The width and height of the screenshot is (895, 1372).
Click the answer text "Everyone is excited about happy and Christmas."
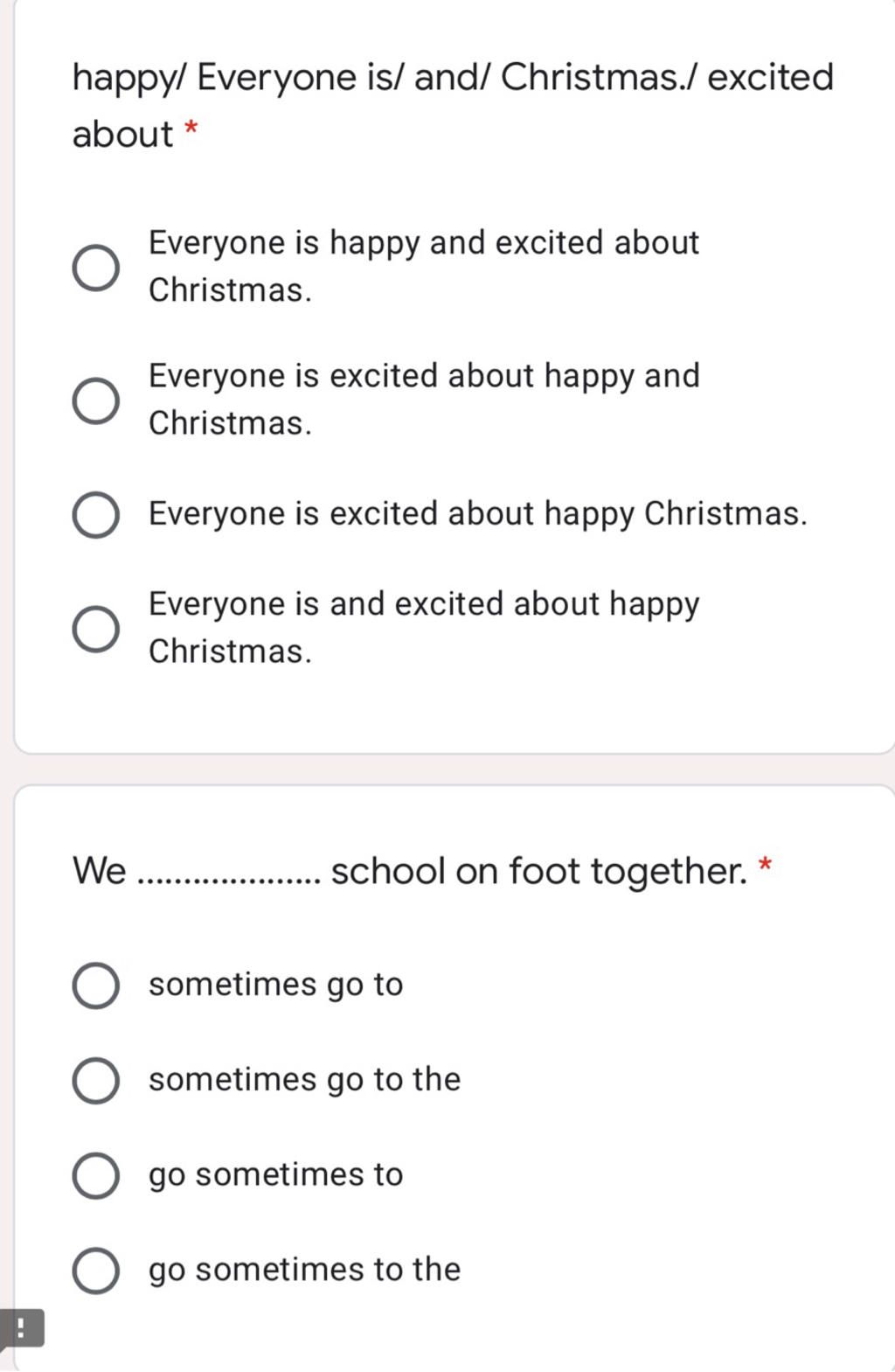(424, 399)
